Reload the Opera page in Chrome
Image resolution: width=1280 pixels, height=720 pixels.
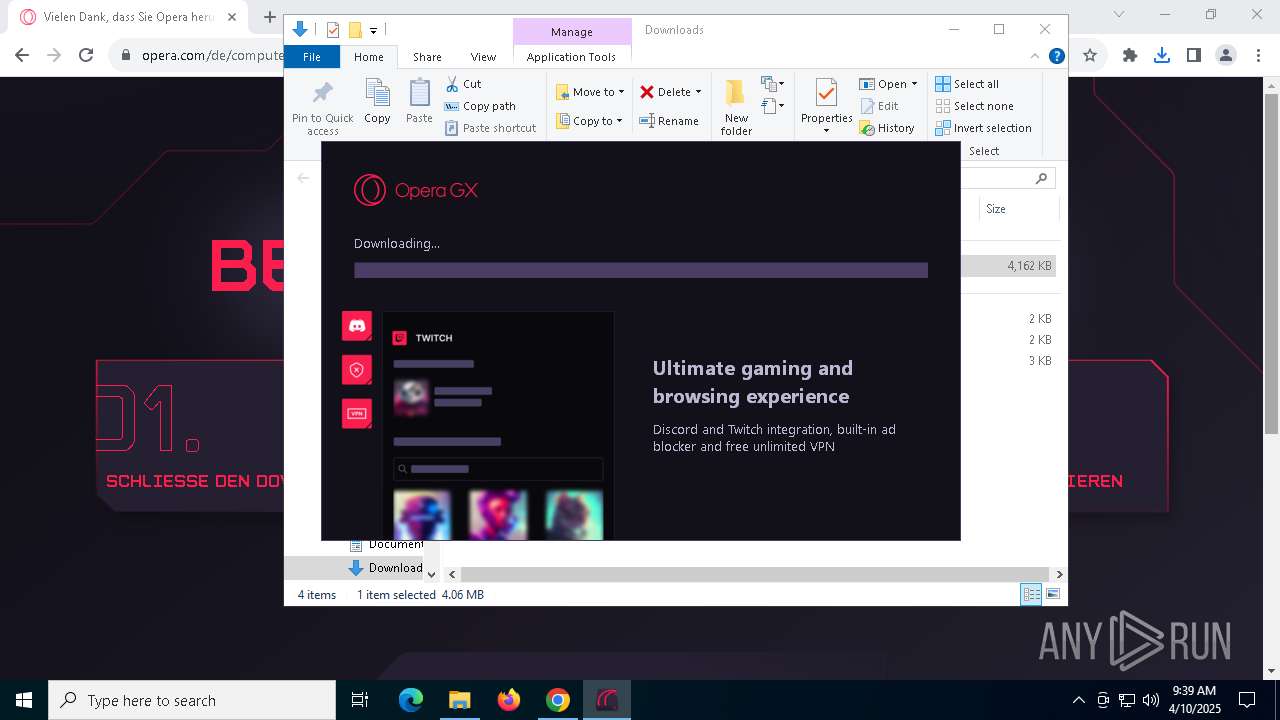[86, 55]
